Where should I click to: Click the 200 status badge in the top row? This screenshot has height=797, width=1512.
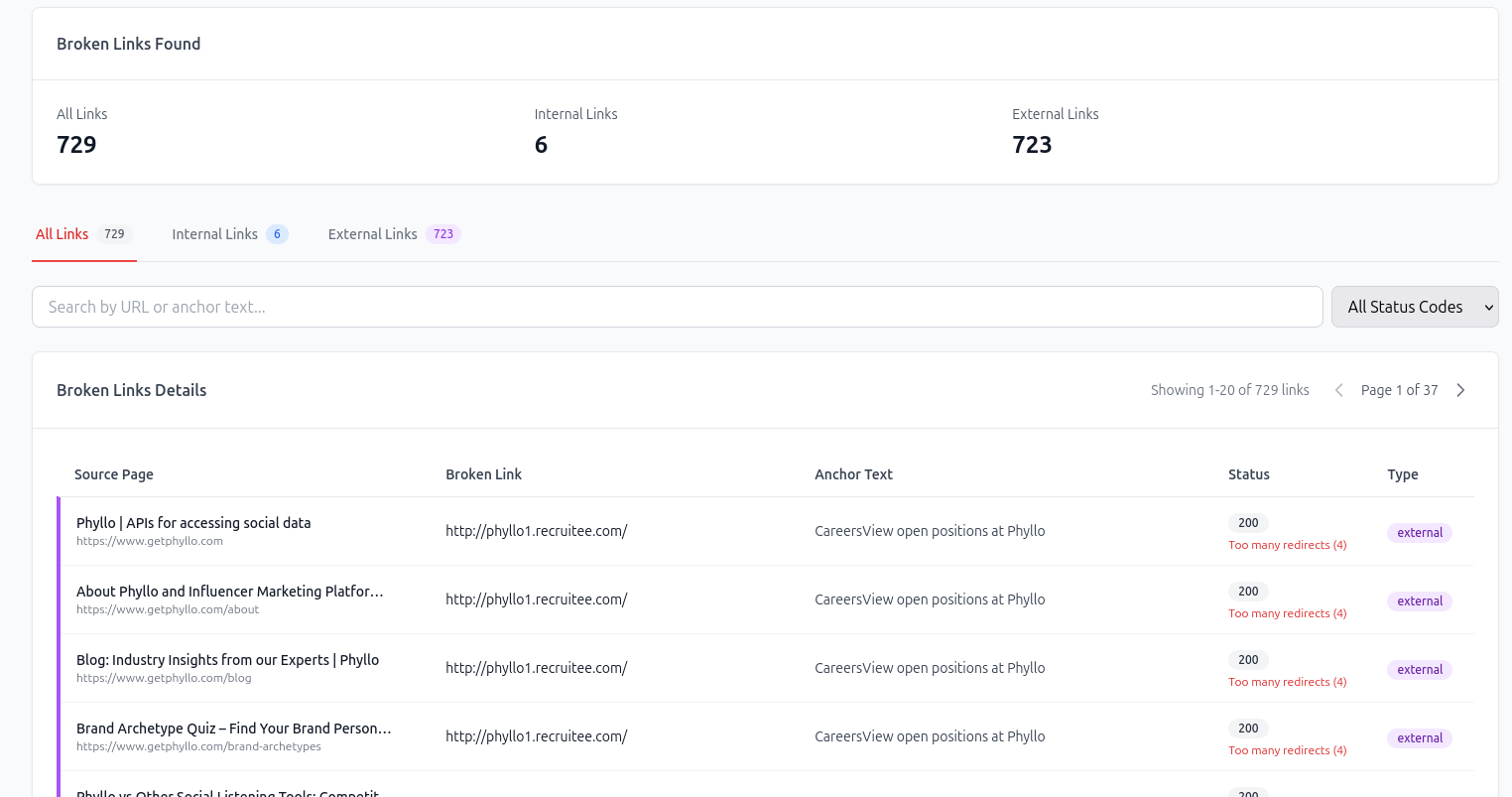click(1248, 522)
